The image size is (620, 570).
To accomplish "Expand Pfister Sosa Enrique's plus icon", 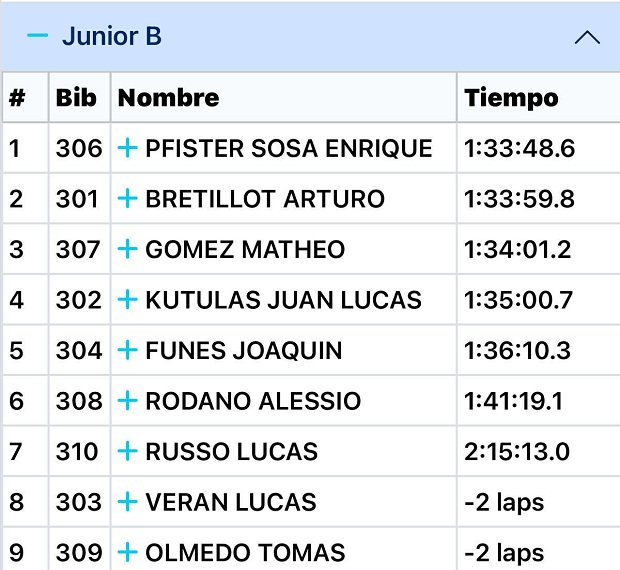I will click(x=127, y=149).
